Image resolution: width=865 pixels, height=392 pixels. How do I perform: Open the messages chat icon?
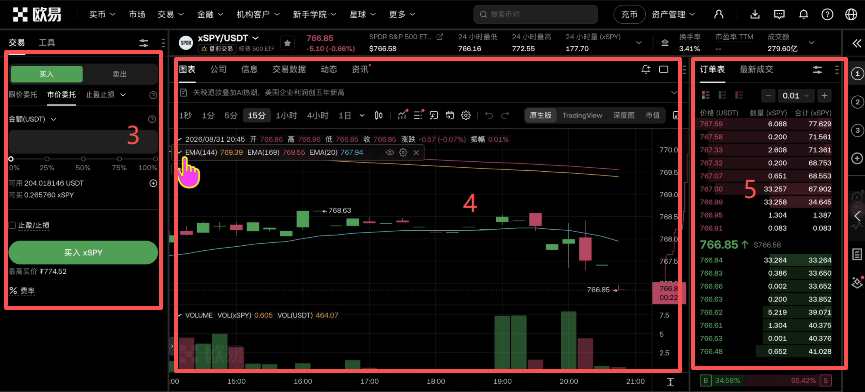(x=779, y=15)
